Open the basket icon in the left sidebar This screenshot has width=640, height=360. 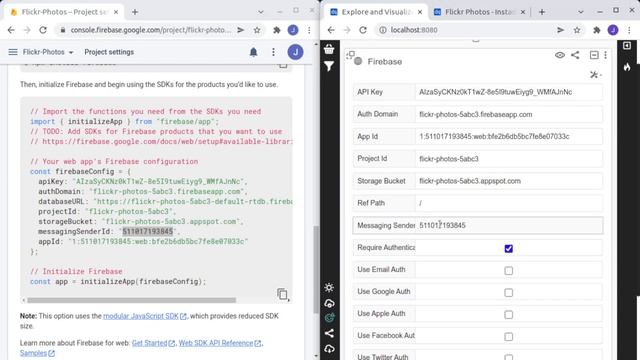pos(329,49)
